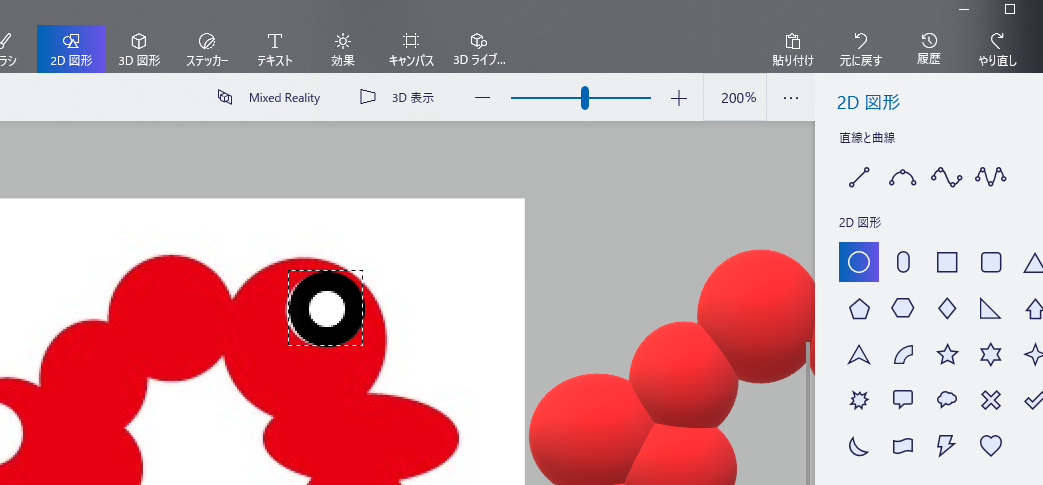The height and width of the screenshot is (485, 1043).
Task: Select the straight line tool
Action: [x=859, y=177]
